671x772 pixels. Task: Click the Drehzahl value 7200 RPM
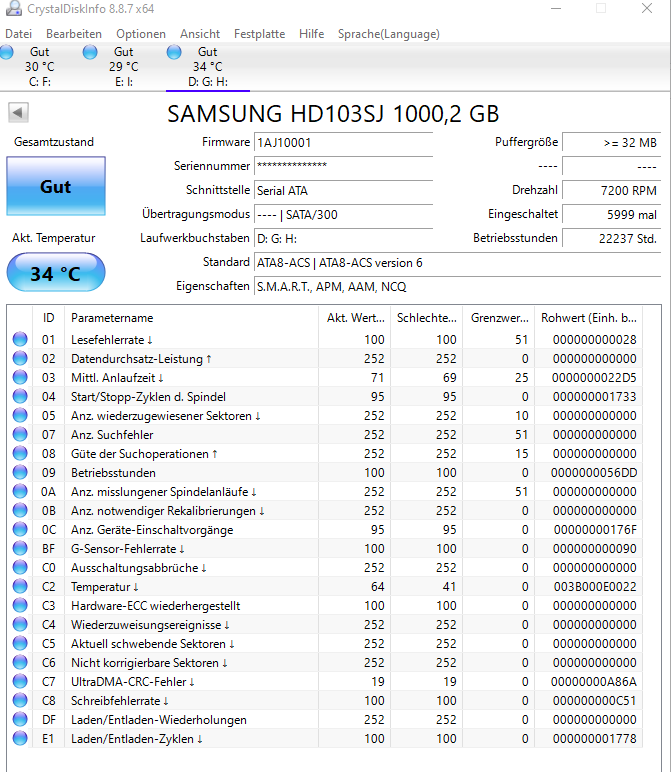(611, 191)
